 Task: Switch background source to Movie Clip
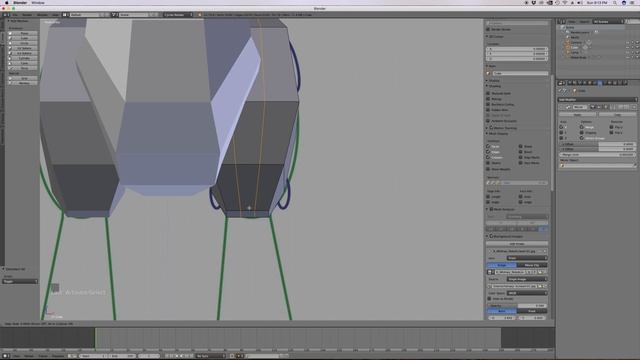coord(532,265)
